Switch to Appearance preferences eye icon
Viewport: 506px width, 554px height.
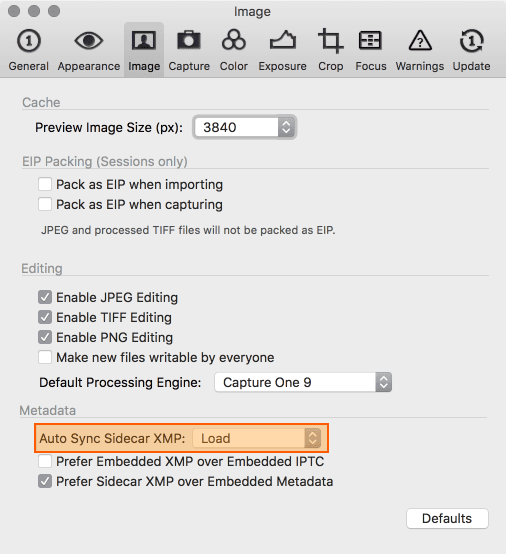pos(89,41)
